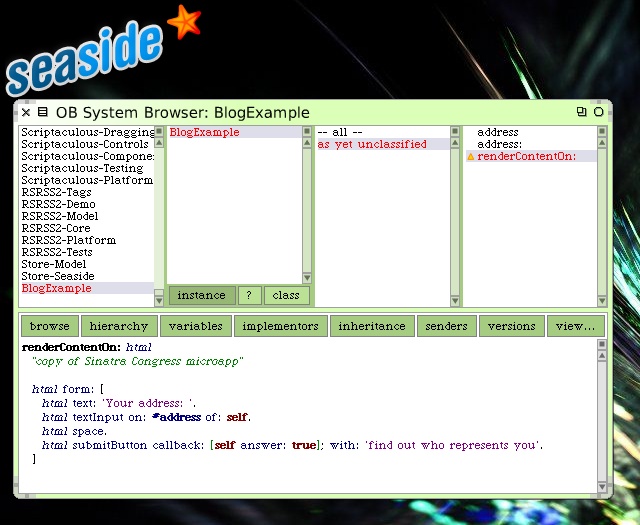Click inside the code editor on submitButton line
This screenshot has height=525, width=640.
click(x=292, y=445)
